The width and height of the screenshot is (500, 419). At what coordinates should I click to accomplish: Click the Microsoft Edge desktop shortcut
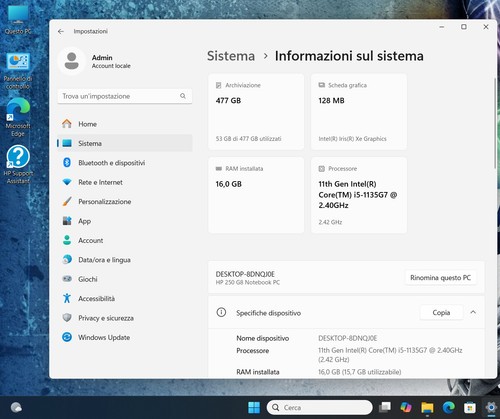[18, 117]
